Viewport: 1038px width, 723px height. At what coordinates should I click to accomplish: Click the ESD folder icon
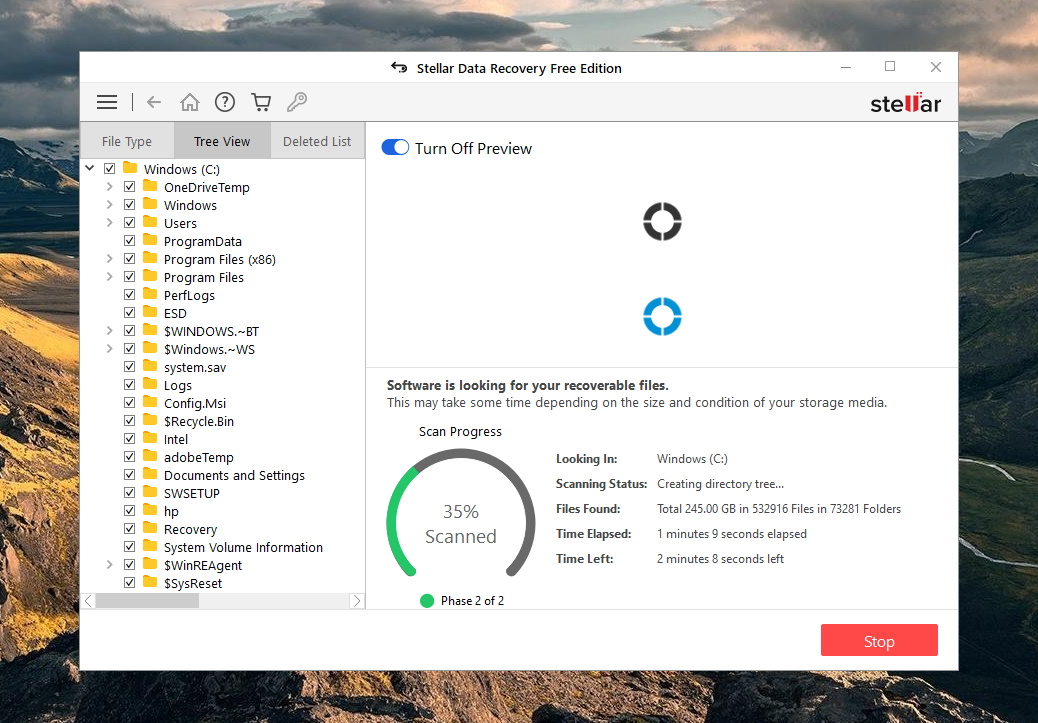click(x=150, y=312)
